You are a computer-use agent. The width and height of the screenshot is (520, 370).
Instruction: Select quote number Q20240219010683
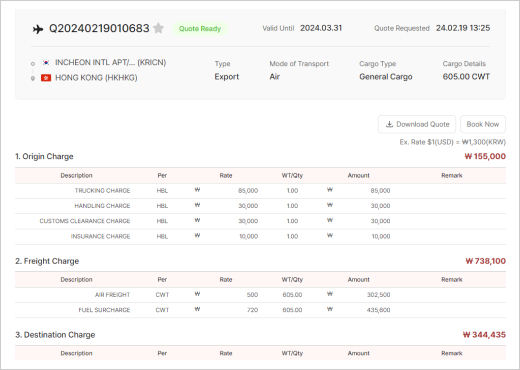click(99, 28)
